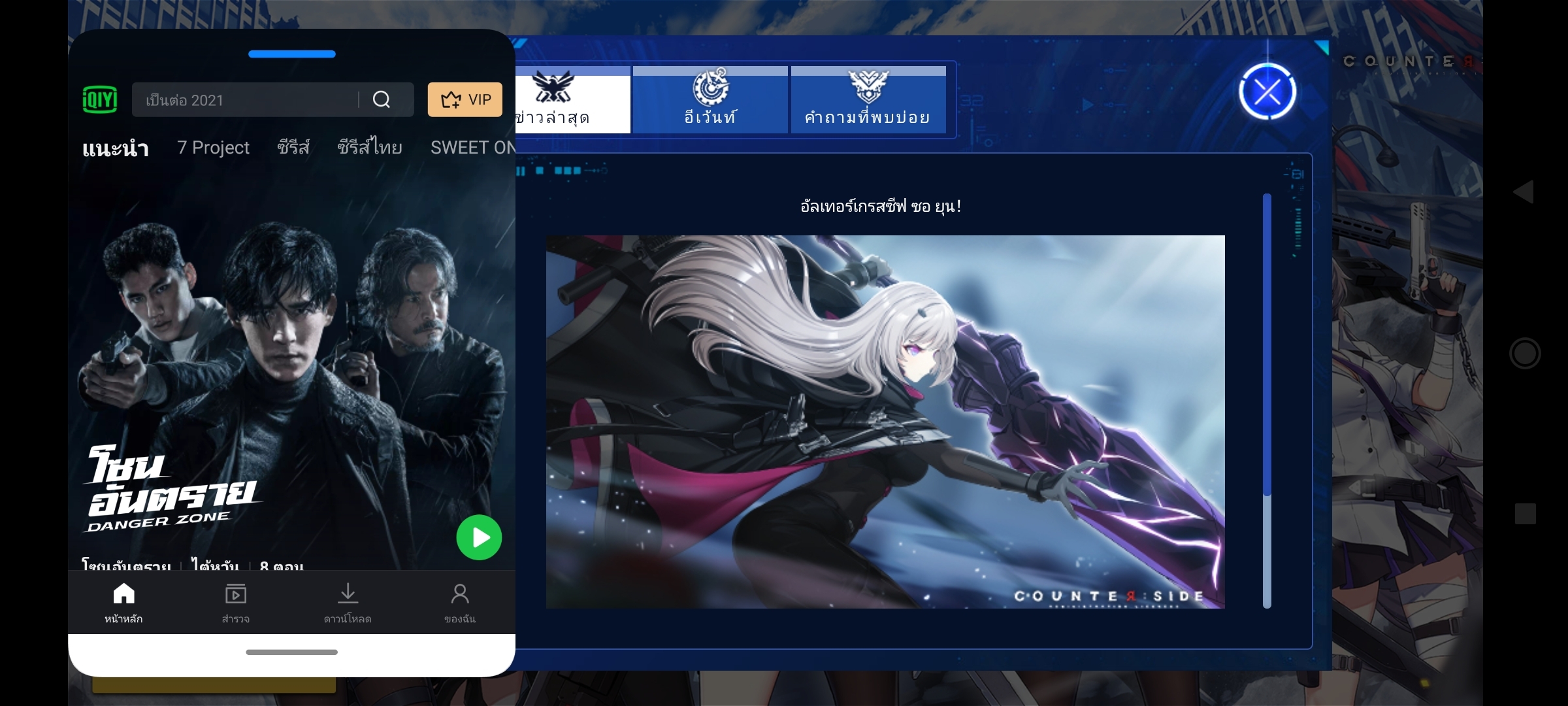The image size is (1568, 706).
Task: Tap the iQIYI logo icon
Action: tap(100, 99)
